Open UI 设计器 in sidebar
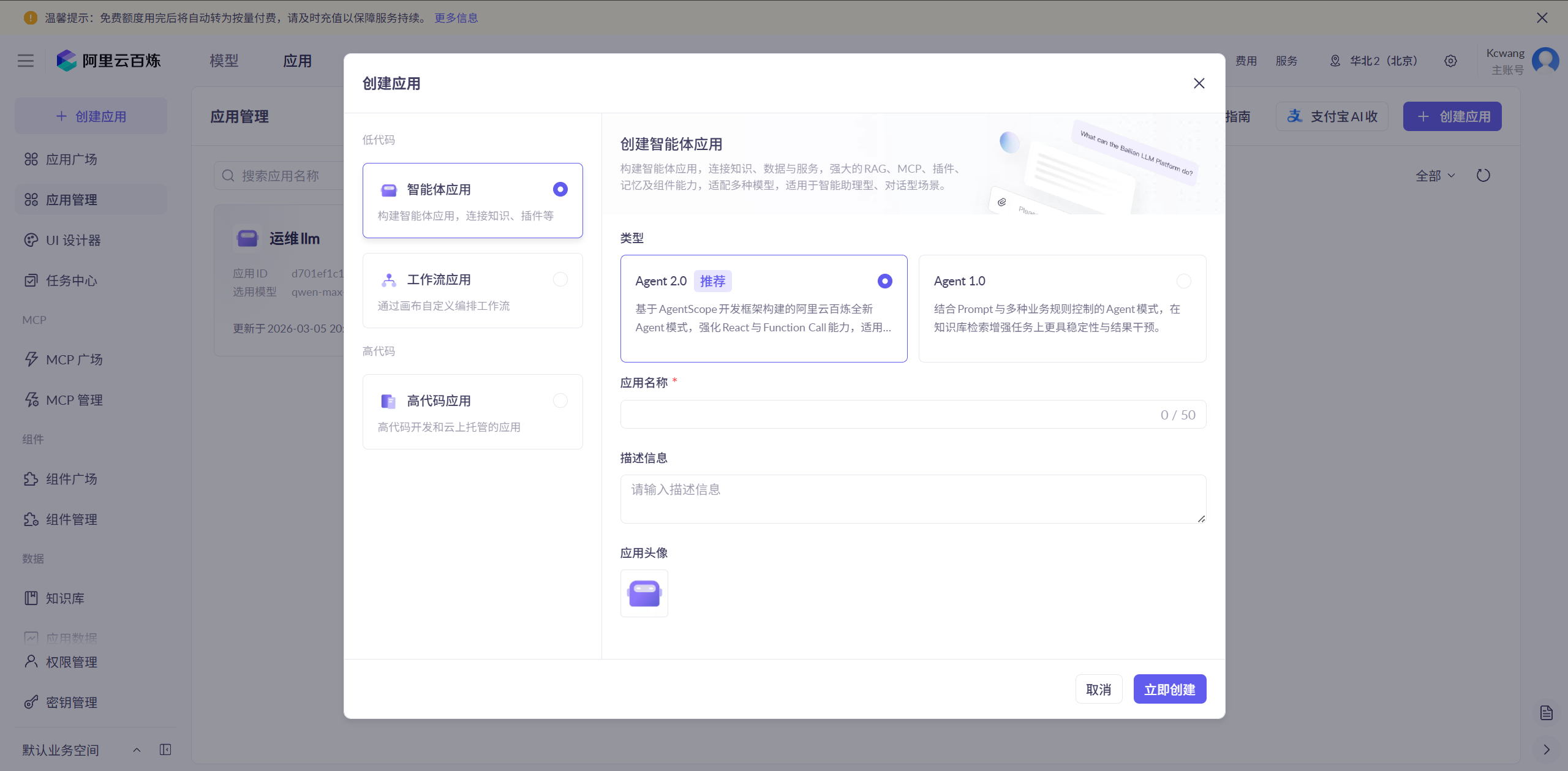Image resolution: width=1568 pixels, height=771 pixels. (91, 240)
